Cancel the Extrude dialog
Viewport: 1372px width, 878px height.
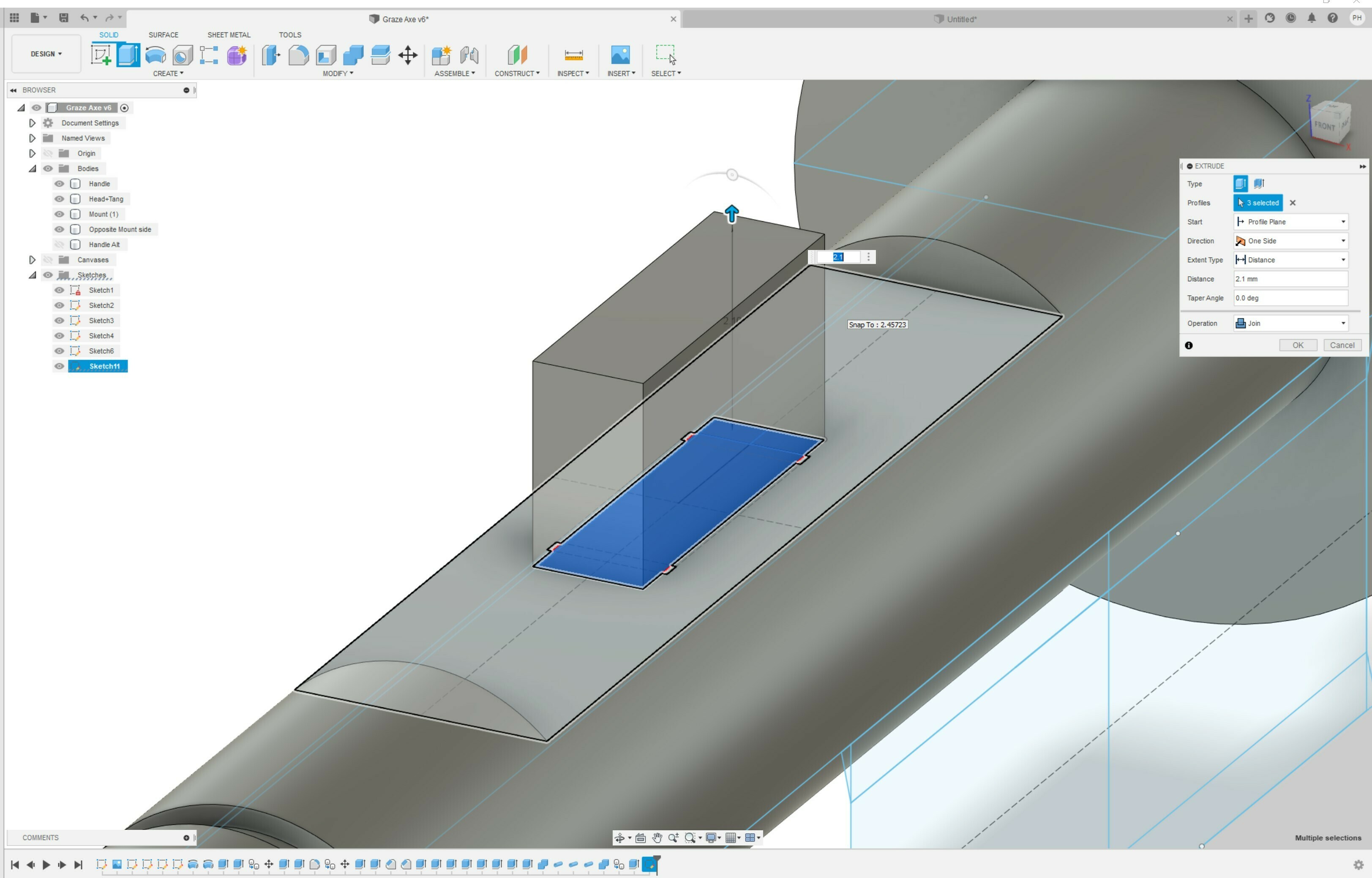pyautogui.click(x=1342, y=345)
